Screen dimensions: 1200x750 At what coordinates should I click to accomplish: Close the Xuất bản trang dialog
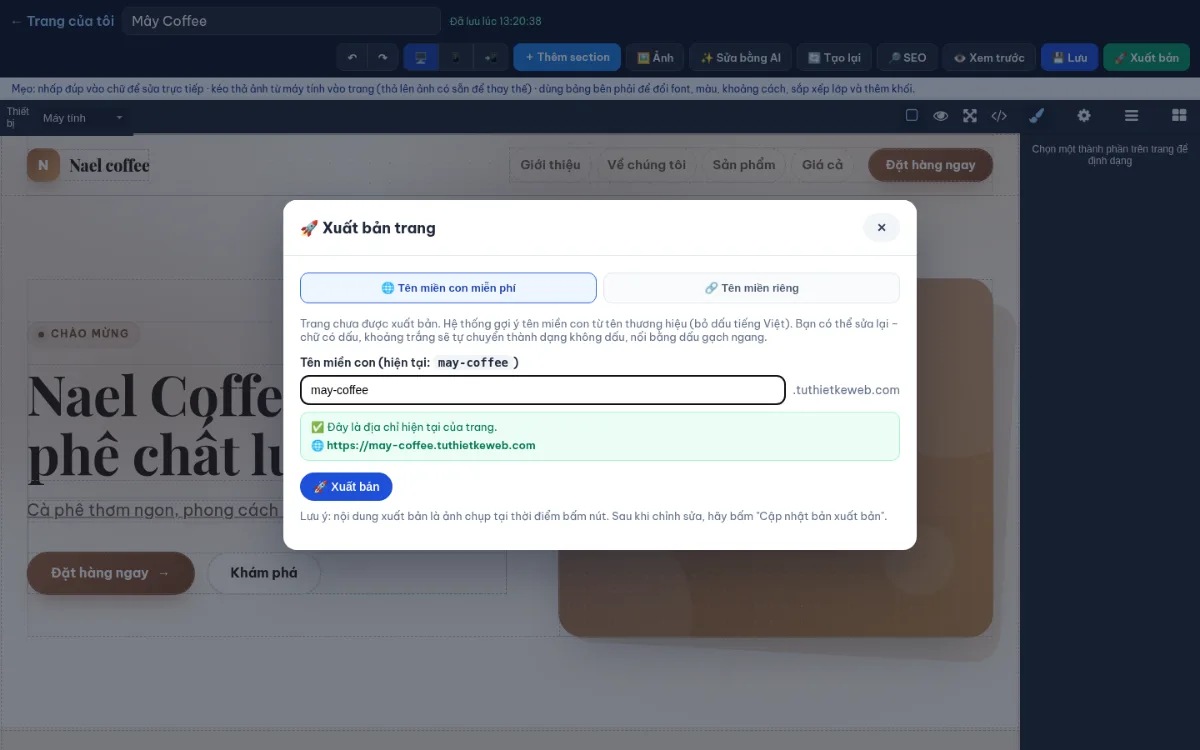click(x=881, y=228)
